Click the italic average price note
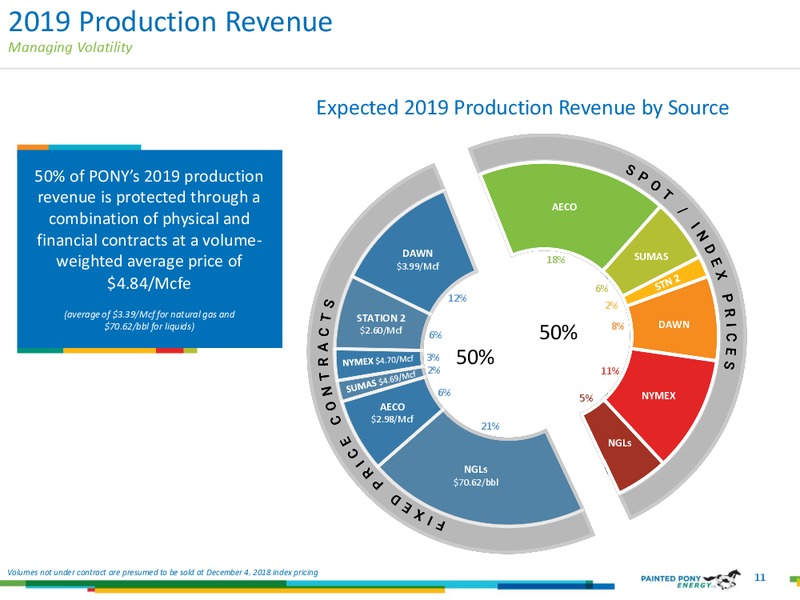Screen dimensions: 800x600 [x=149, y=320]
